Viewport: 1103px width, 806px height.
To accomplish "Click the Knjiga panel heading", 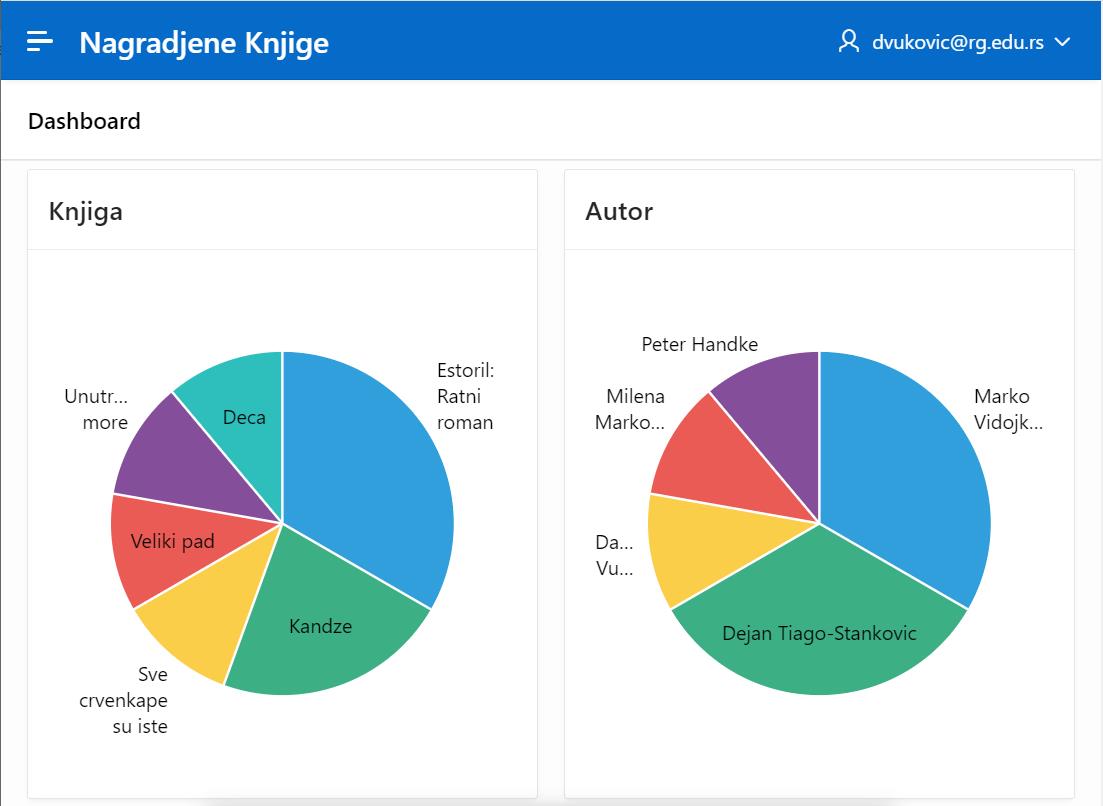I will click(86, 211).
